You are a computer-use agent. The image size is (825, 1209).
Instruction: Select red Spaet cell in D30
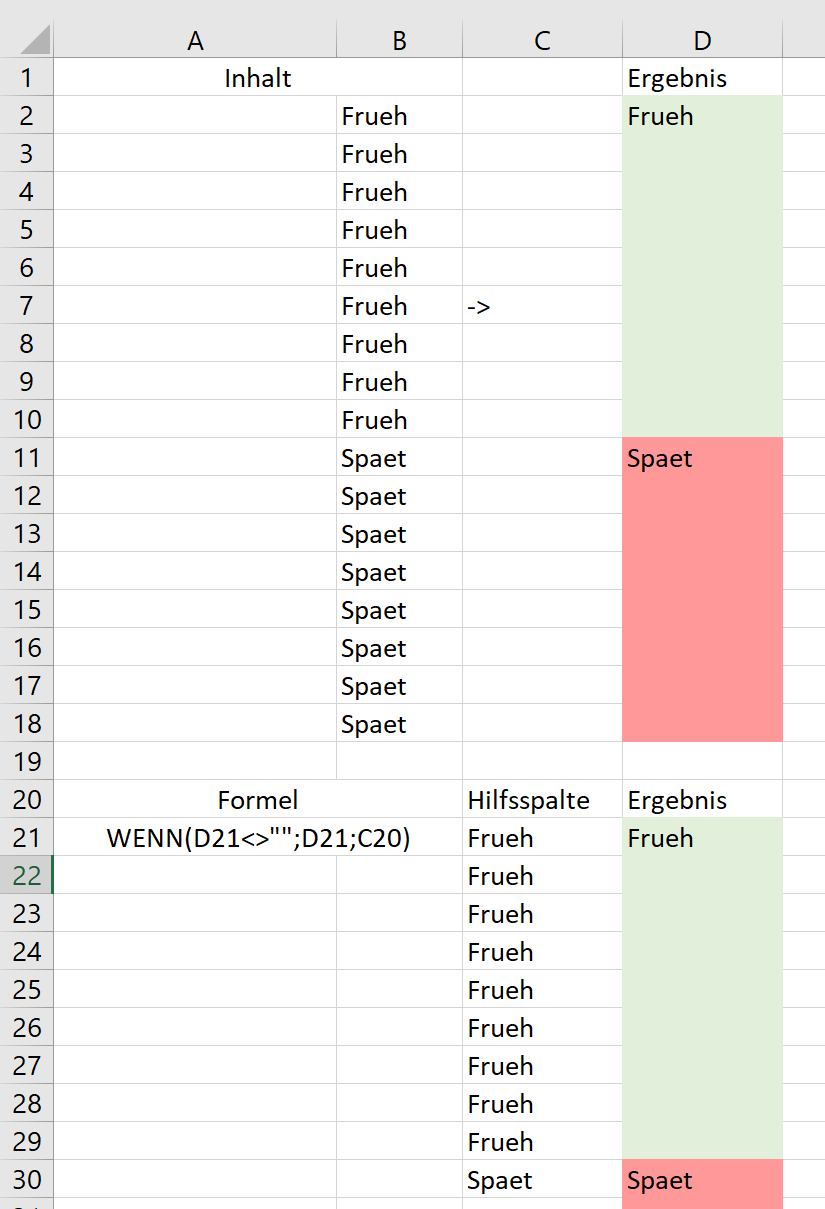point(702,1180)
